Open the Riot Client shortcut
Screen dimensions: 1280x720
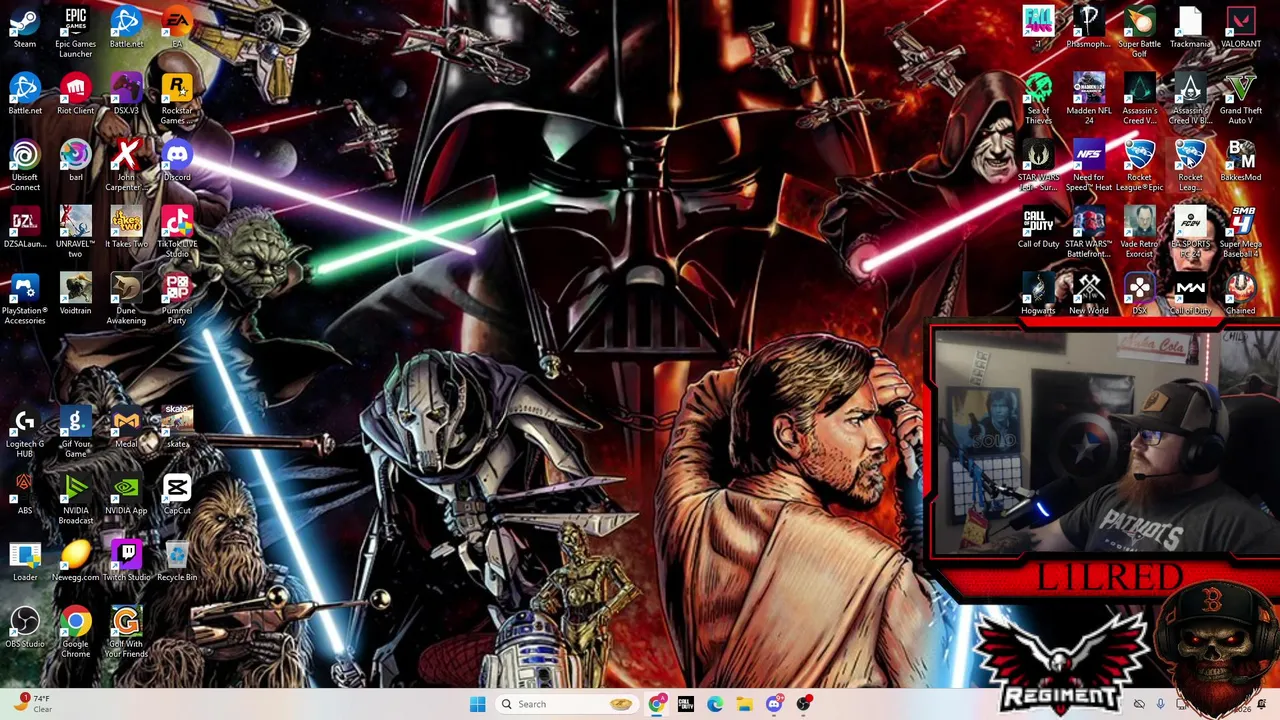click(76, 95)
